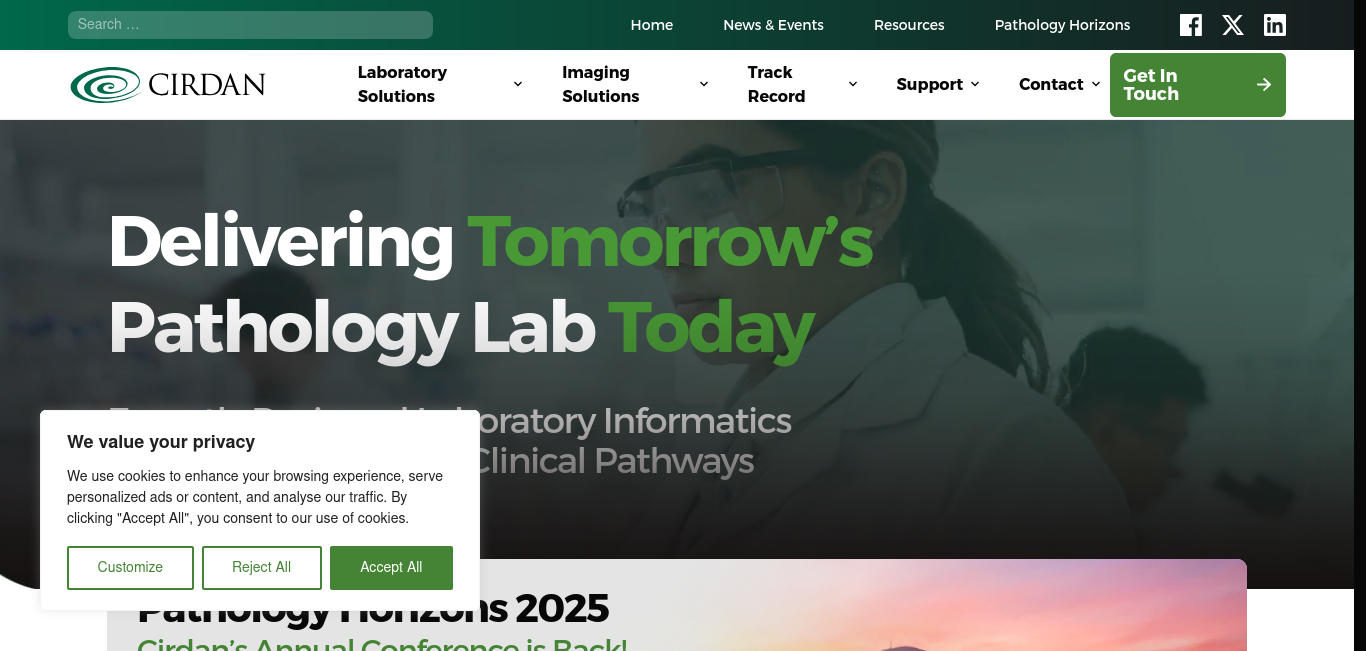Click the page's vertical scrollbar

pyautogui.click(x=1360, y=325)
